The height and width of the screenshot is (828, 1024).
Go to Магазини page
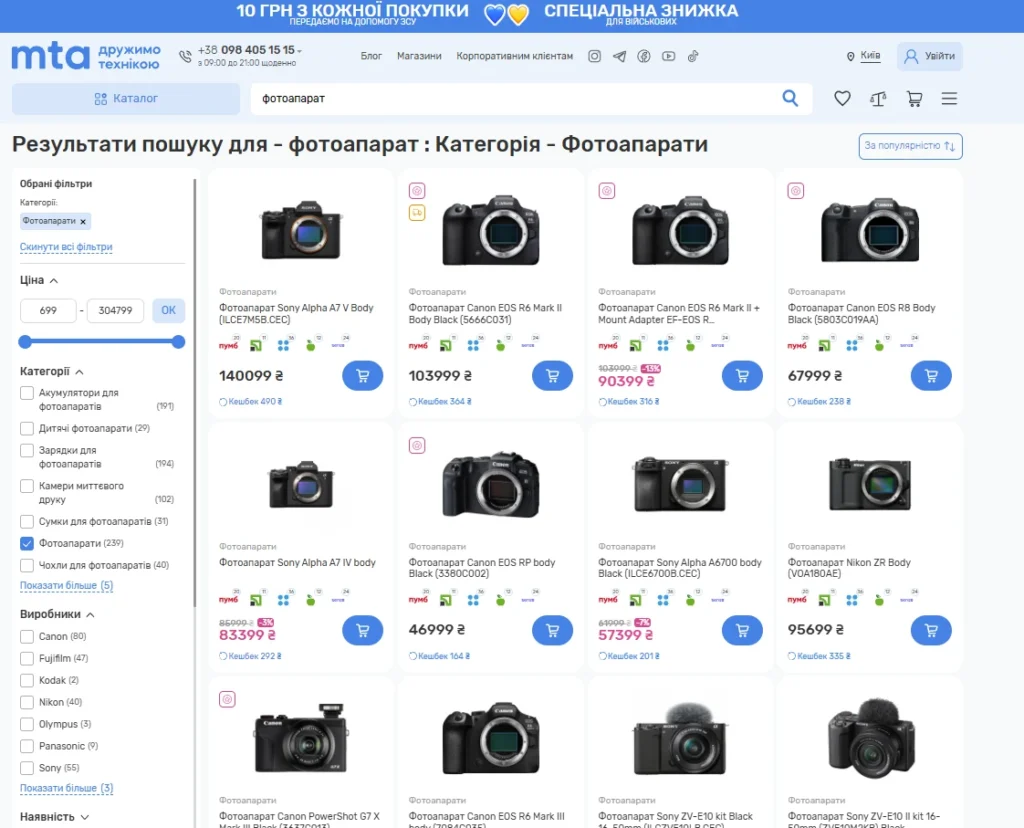point(419,56)
